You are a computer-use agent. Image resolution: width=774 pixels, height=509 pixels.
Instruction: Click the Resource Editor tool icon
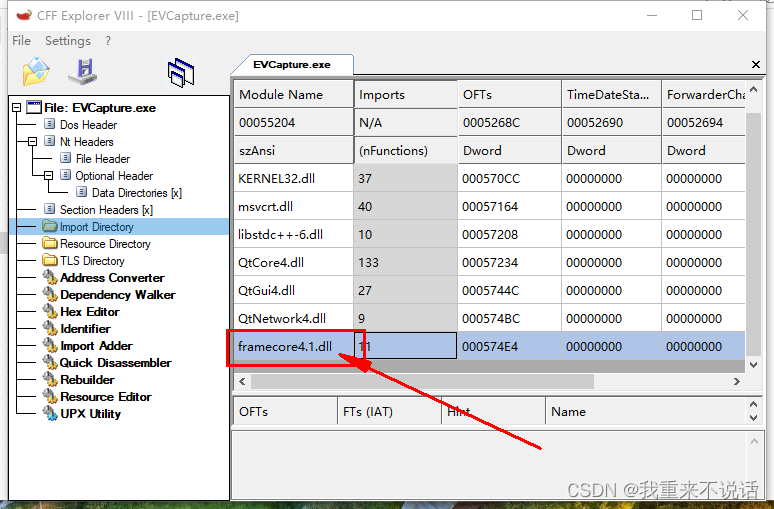[x=50, y=396]
